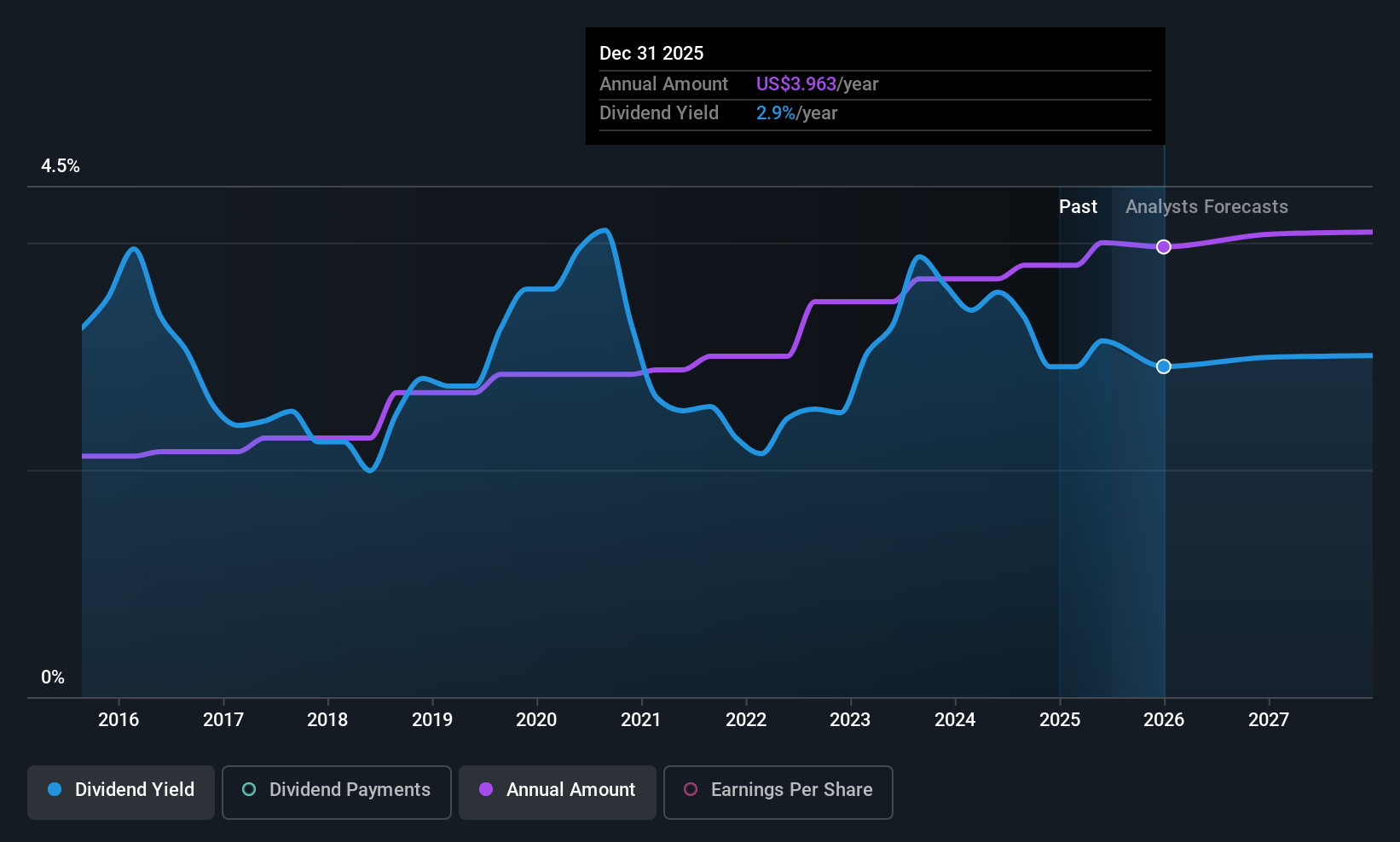Click the 2024 x-axis label
This screenshot has height=842, width=1400.
pos(955,720)
